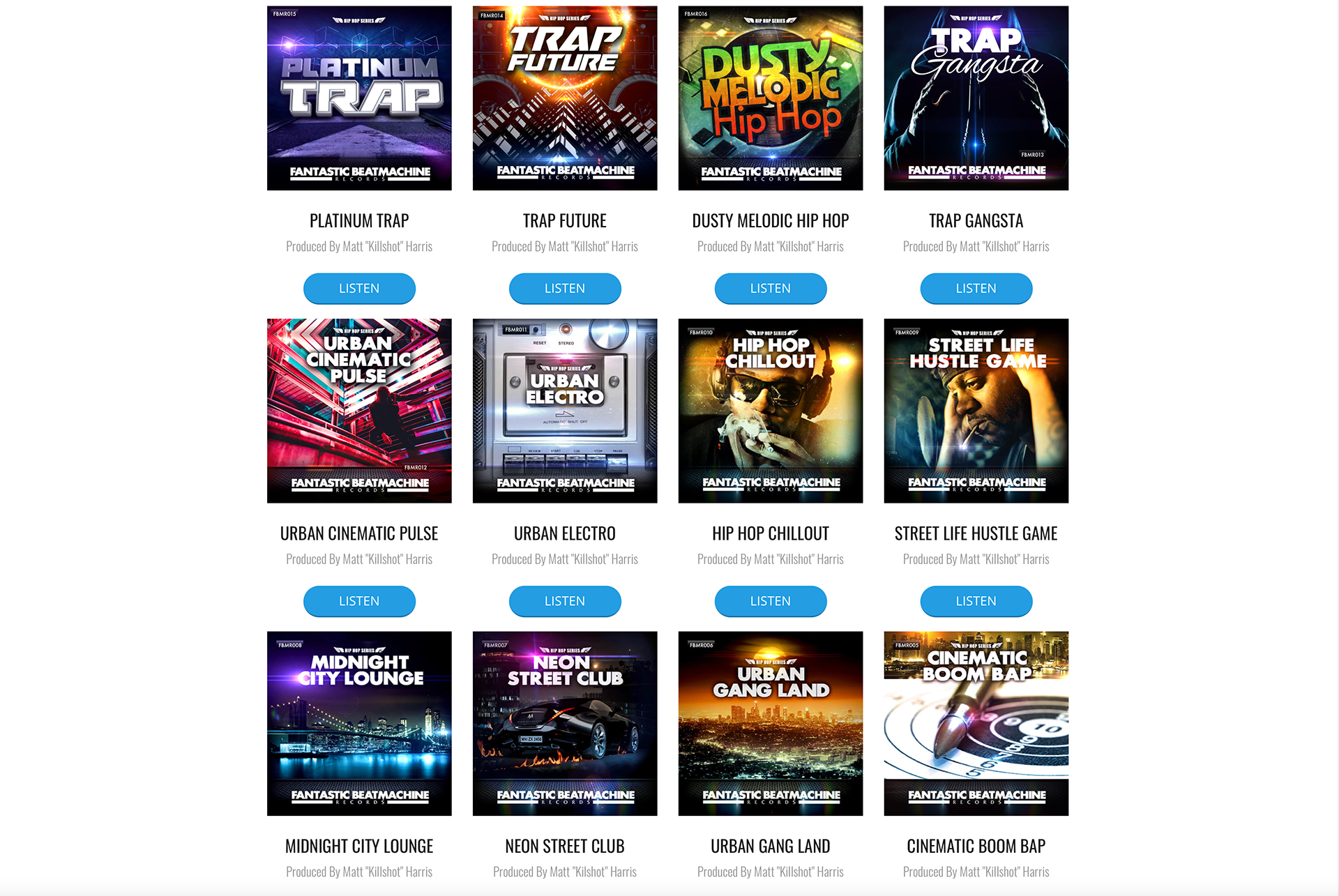Listen to Platinum Trap

coord(359,289)
